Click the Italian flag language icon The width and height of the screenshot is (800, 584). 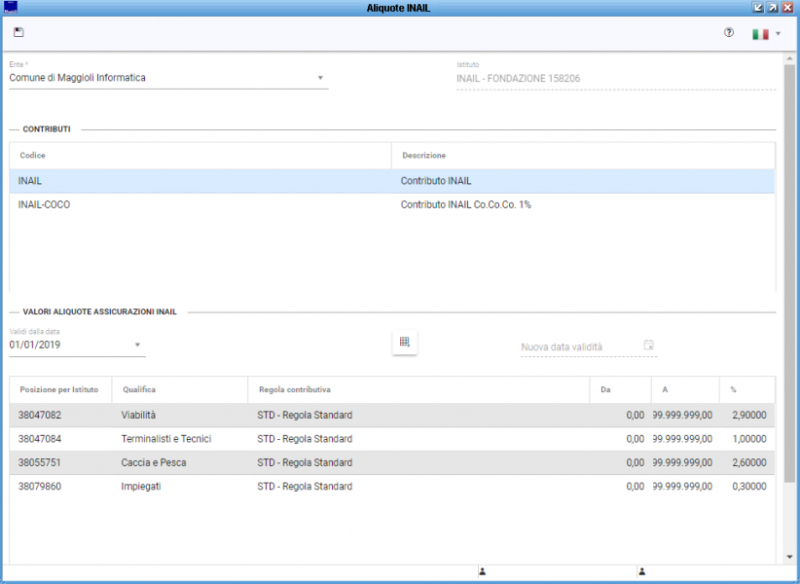tap(760, 34)
